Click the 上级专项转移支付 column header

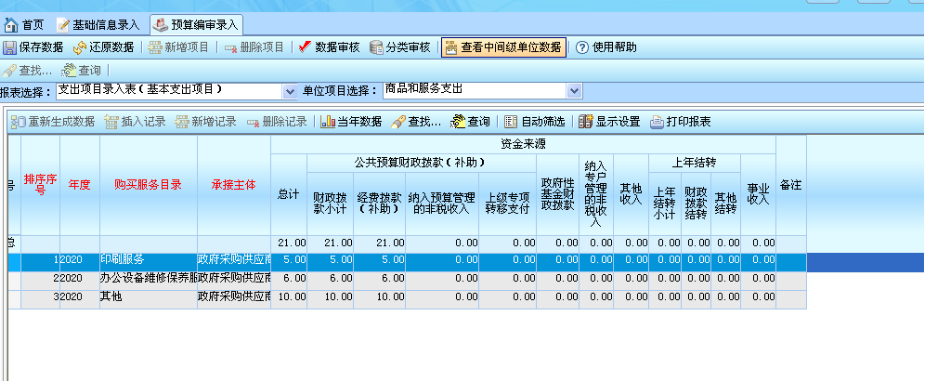[507, 203]
